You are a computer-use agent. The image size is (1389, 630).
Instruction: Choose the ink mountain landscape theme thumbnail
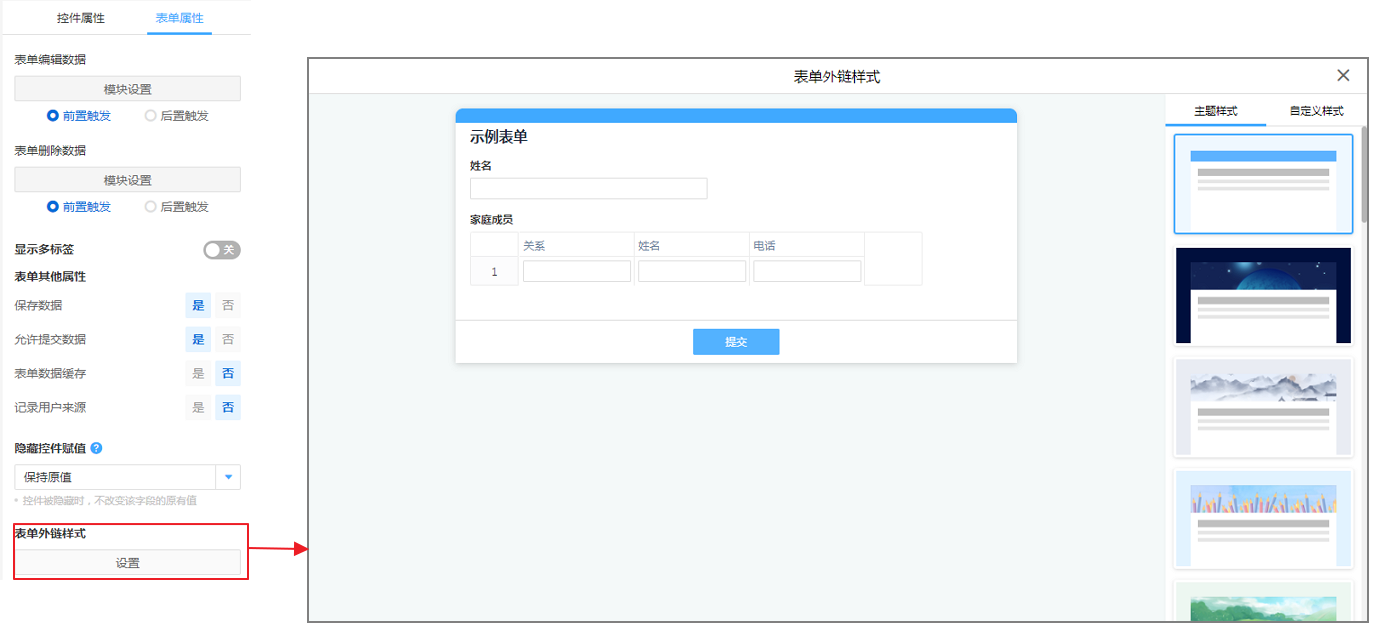[x=1263, y=407]
